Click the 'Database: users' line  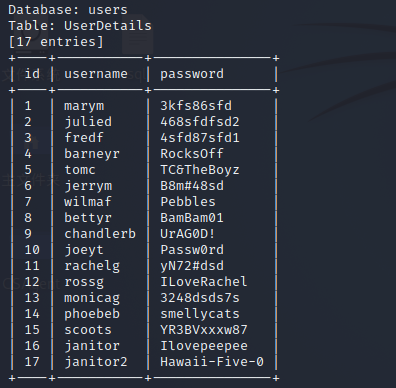[x=68, y=10]
